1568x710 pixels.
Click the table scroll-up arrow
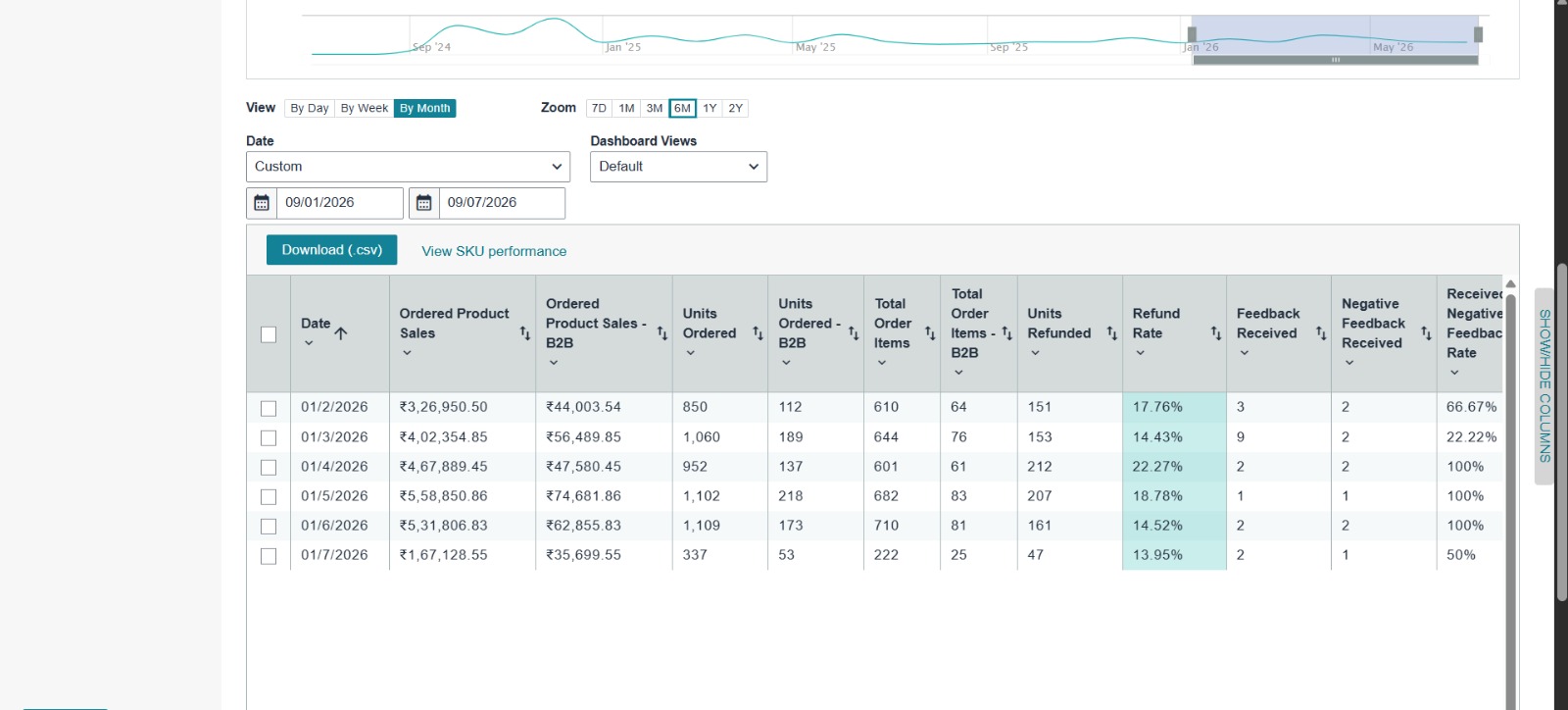coord(1511,283)
